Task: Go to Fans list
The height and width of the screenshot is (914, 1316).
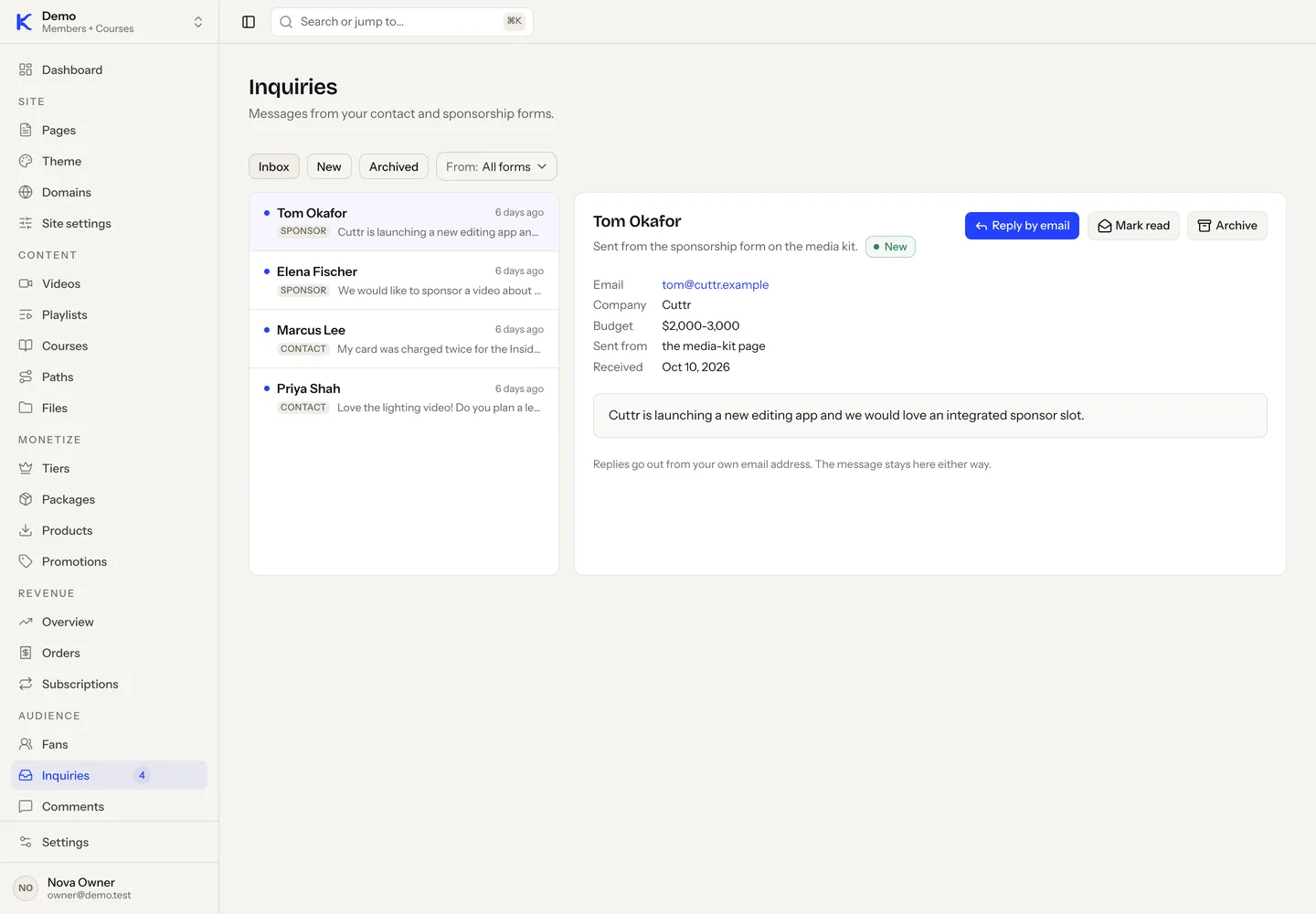Action: (x=109, y=744)
